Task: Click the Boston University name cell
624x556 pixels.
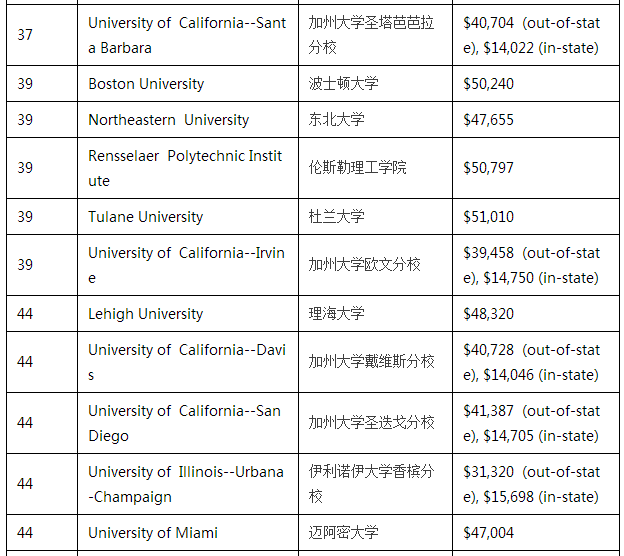Action: (146, 84)
